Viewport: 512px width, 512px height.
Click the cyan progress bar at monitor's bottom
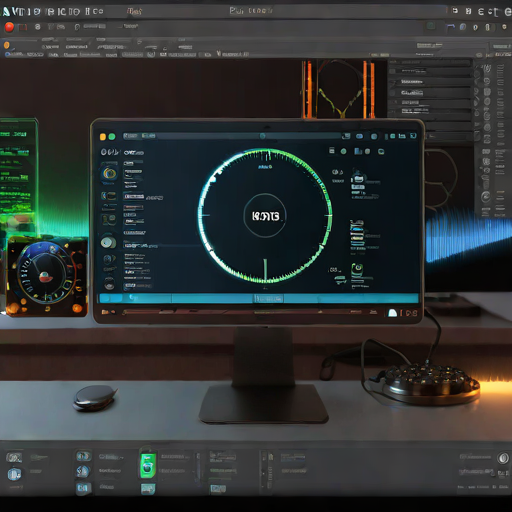(x=259, y=298)
